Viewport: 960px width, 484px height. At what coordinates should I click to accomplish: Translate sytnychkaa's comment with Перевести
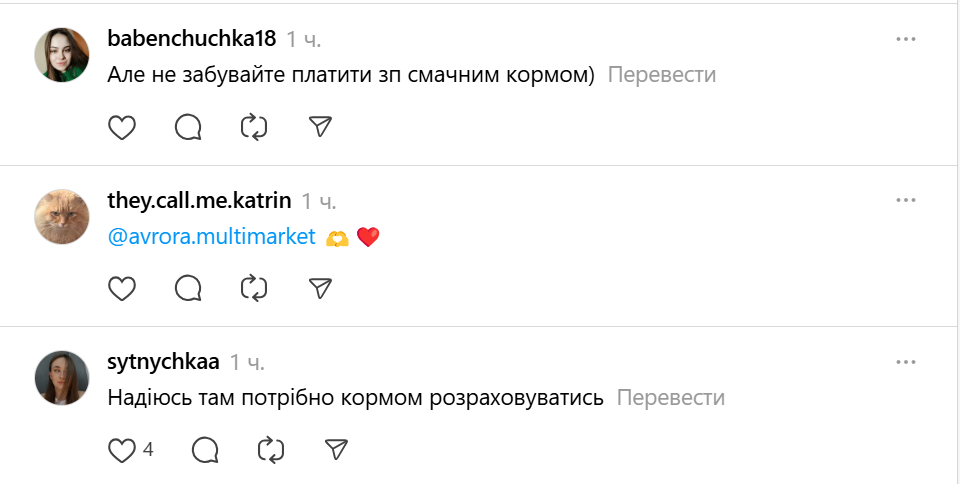(x=670, y=398)
